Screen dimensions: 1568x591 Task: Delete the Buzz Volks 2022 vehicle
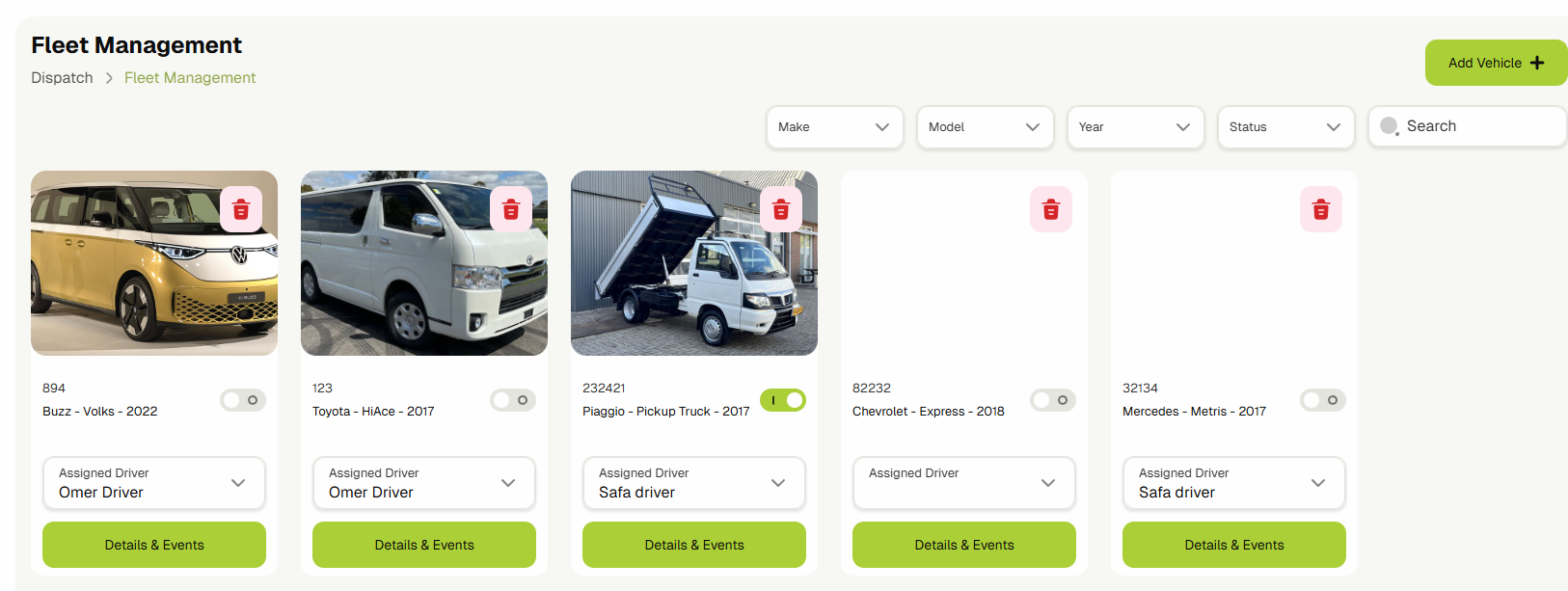point(241,209)
